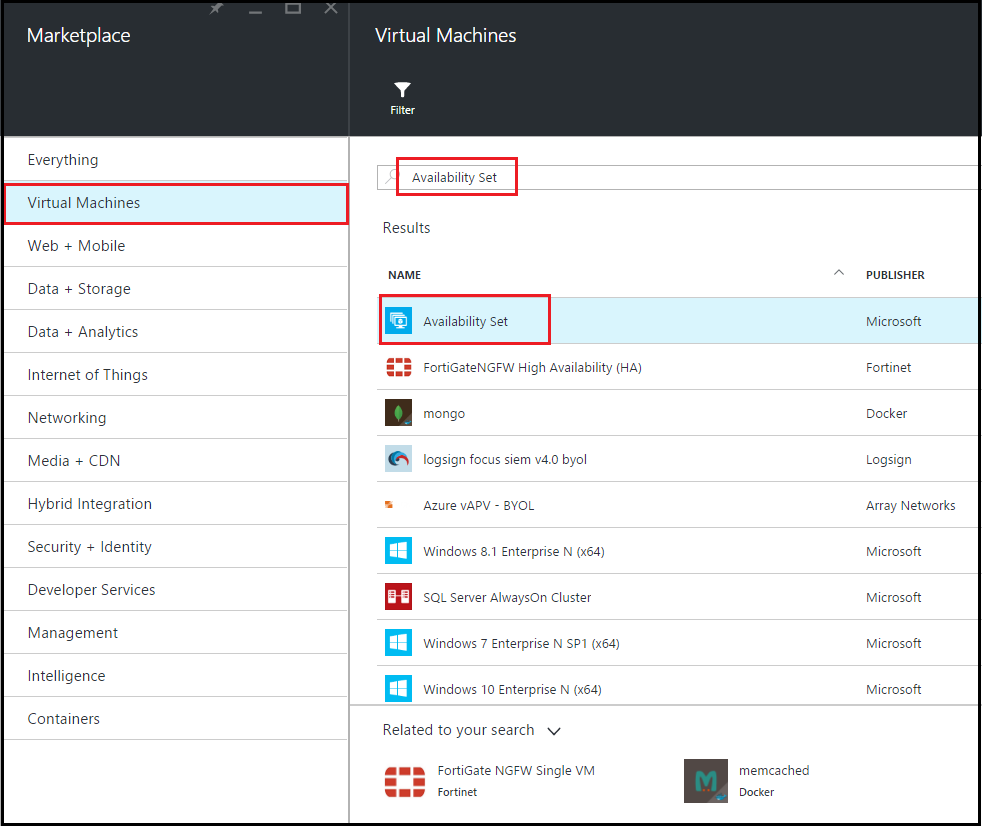Screen dimensions: 982x826
Task: Pin the Marketplace blade
Action: 216,9
